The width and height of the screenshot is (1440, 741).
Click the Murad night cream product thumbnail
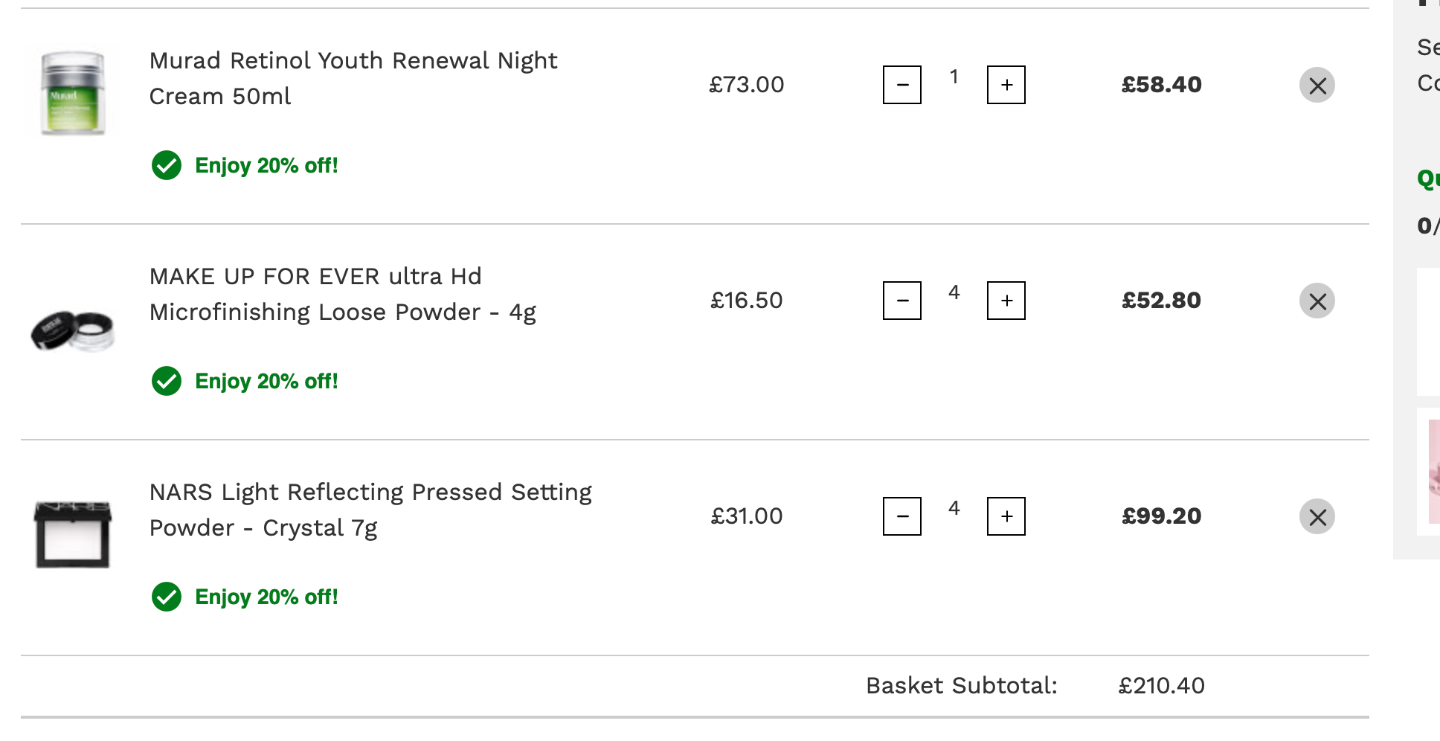(71, 92)
